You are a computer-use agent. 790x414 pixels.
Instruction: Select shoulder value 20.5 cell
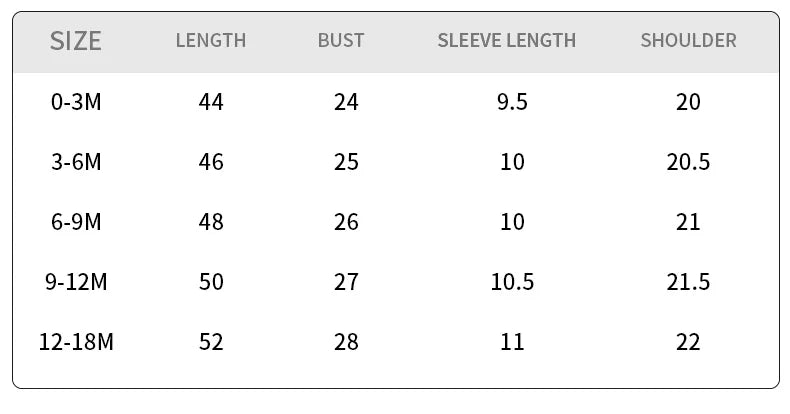tap(688, 162)
